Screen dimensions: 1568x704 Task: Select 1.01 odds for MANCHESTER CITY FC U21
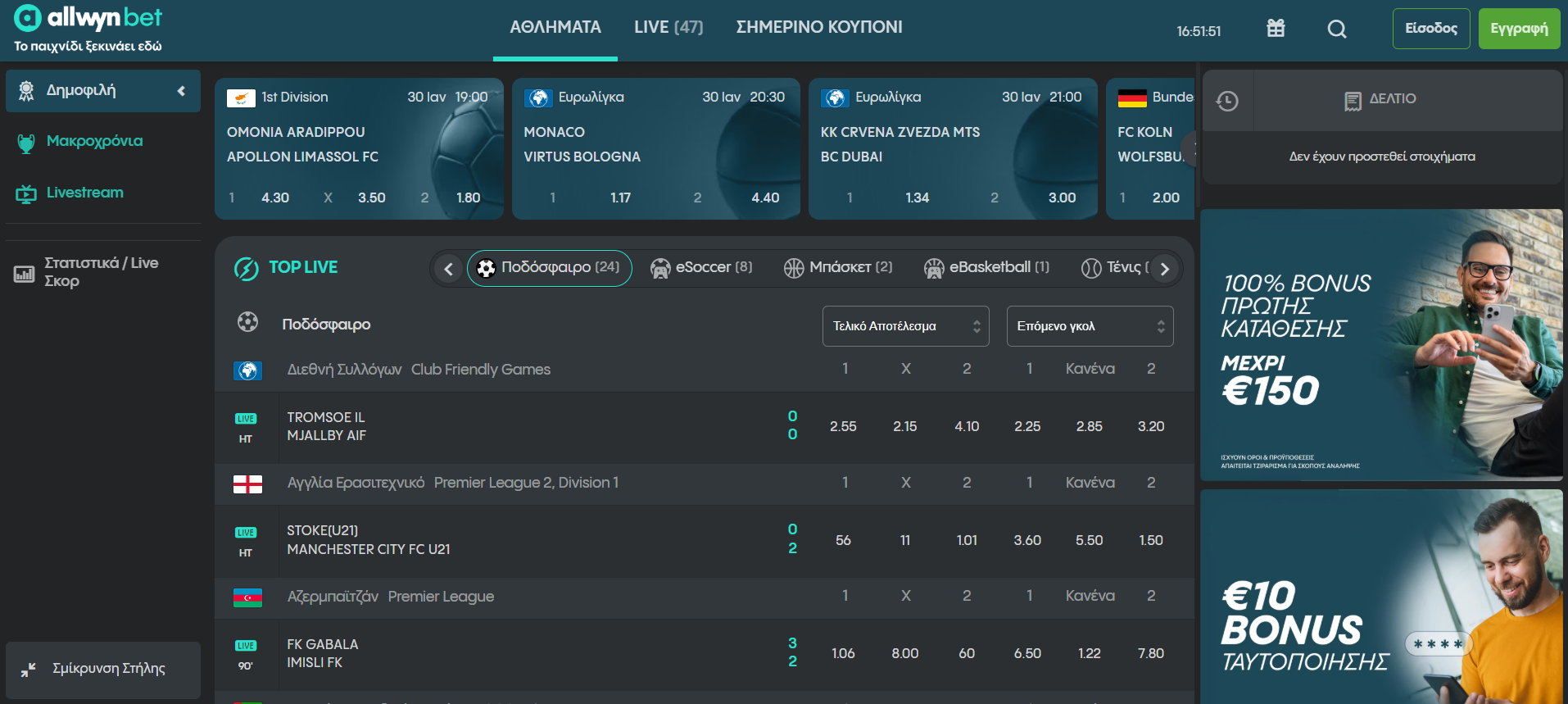(x=967, y=541)
